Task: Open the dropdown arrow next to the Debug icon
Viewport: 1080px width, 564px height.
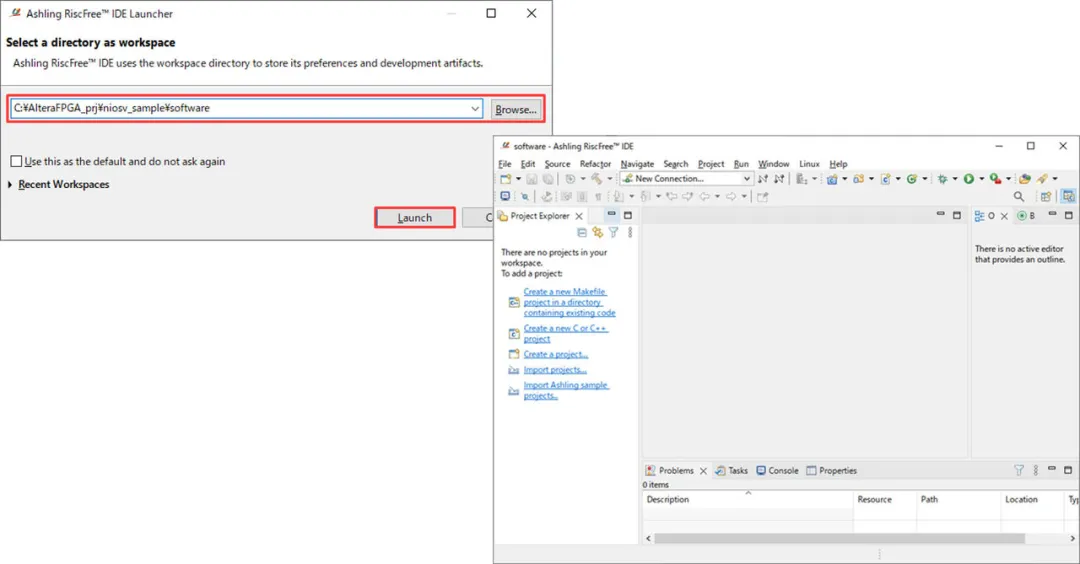Action: pyautogui.click(x=955, y=179)
